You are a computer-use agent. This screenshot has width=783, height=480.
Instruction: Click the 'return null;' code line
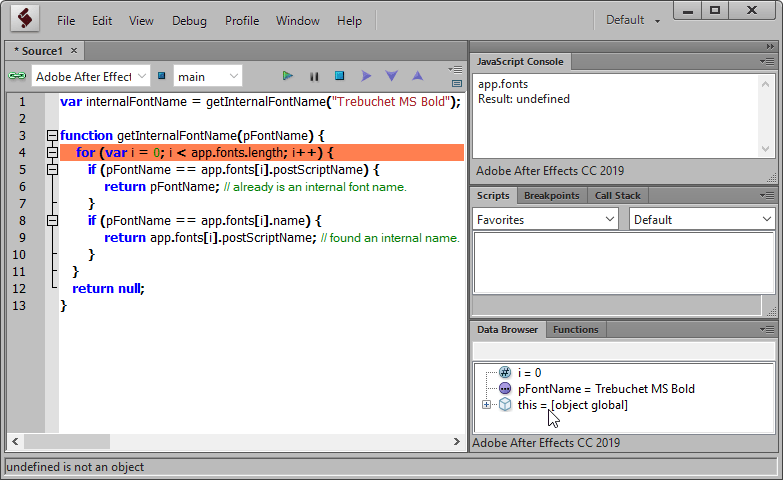pyautogui.click(x=108, y=288)
